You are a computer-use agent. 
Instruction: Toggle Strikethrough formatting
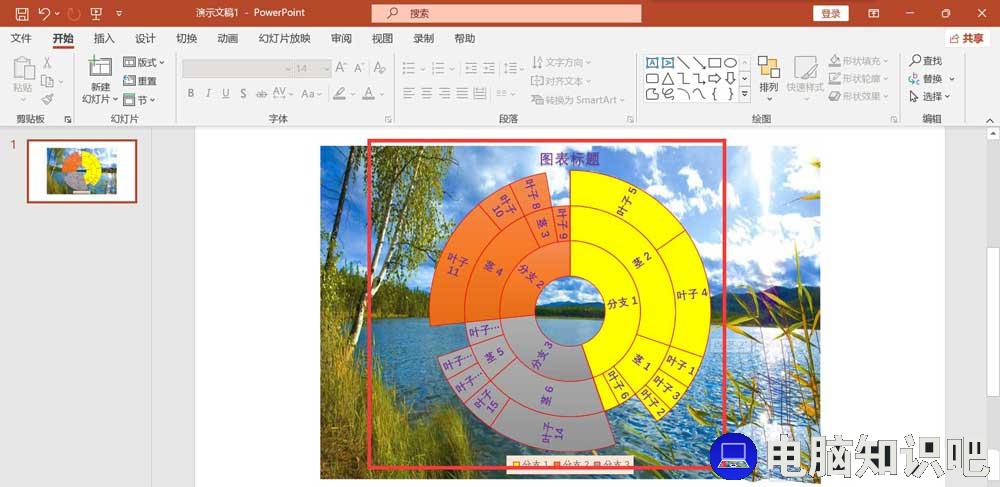(x=261, y=93)
